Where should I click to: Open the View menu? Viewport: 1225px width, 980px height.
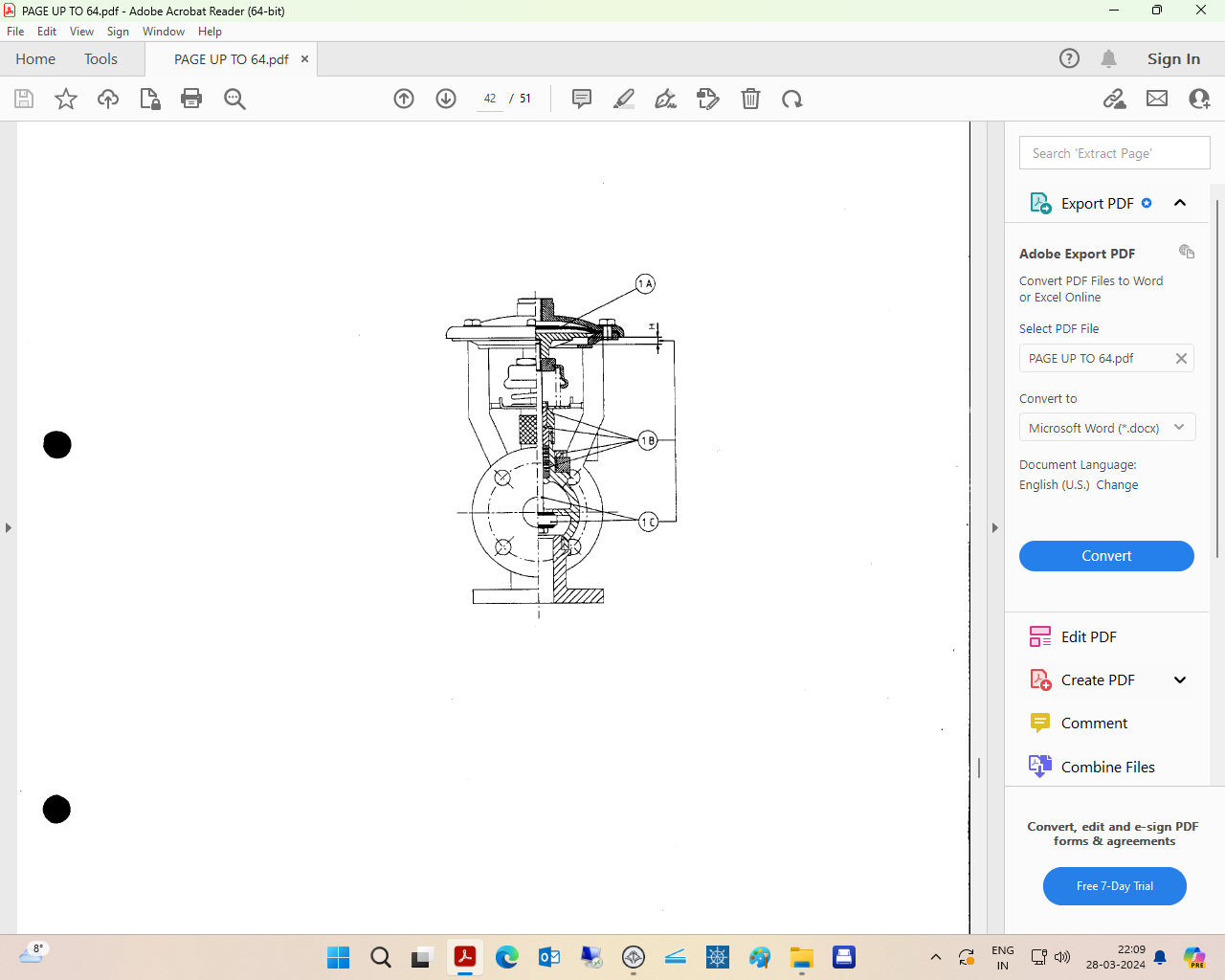coord(81,32)
